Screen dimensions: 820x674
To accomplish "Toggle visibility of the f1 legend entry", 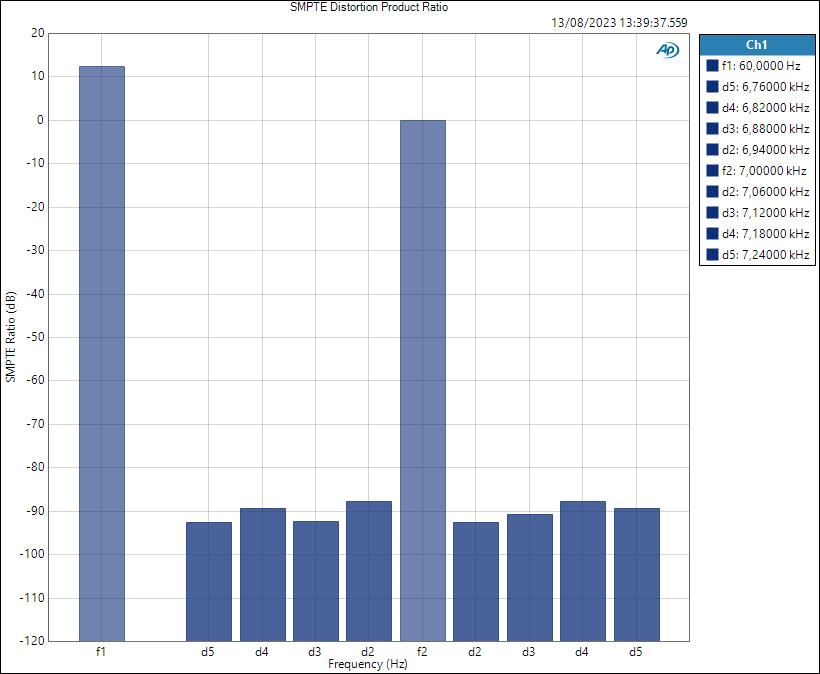I will tap(755, 65).
